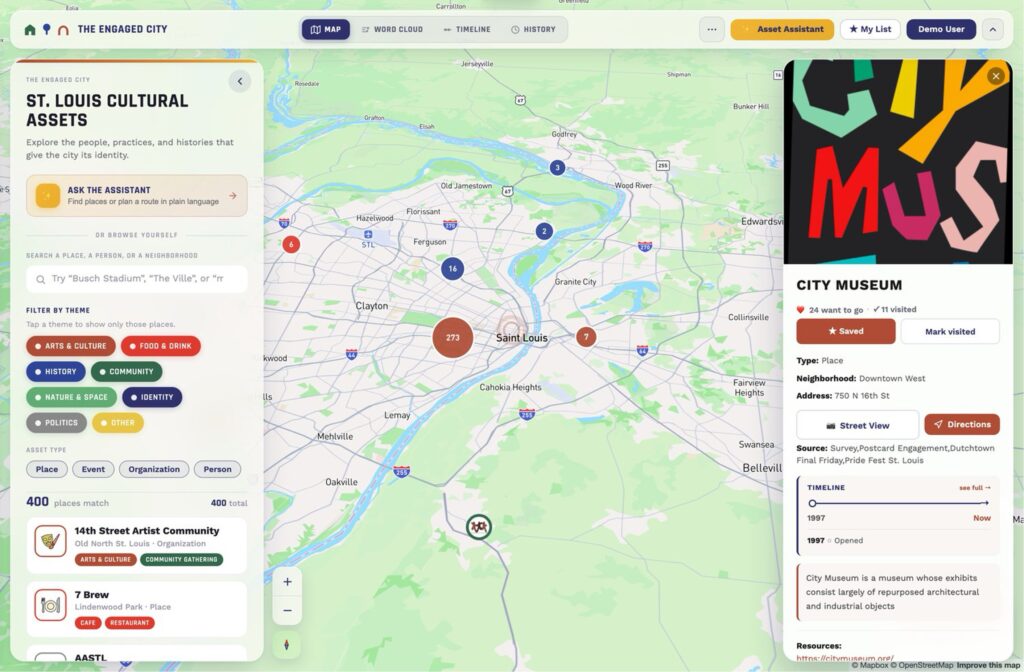The width and height of the screenshot is (1024, 672).
Task: Click the Community Gathering tag
Action: (181, 560)
